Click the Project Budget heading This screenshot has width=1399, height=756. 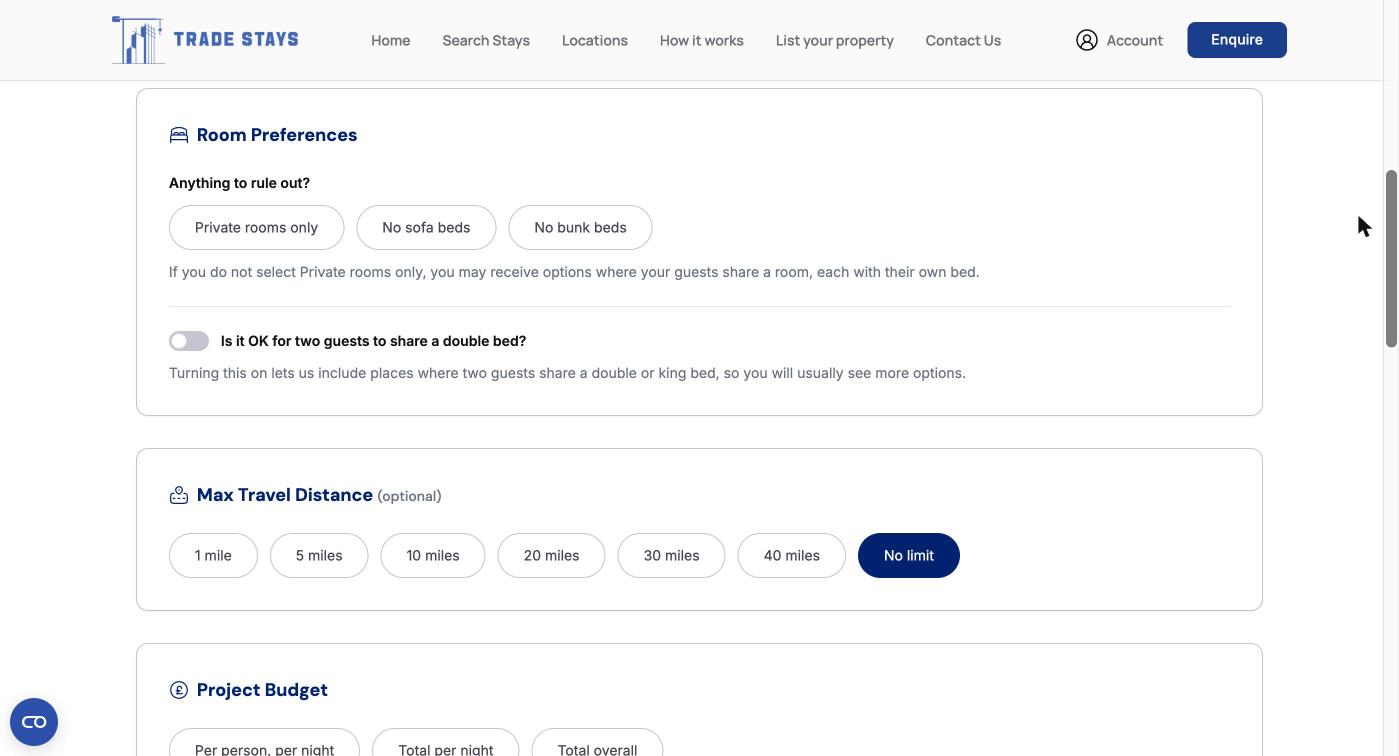click(262, 690)
